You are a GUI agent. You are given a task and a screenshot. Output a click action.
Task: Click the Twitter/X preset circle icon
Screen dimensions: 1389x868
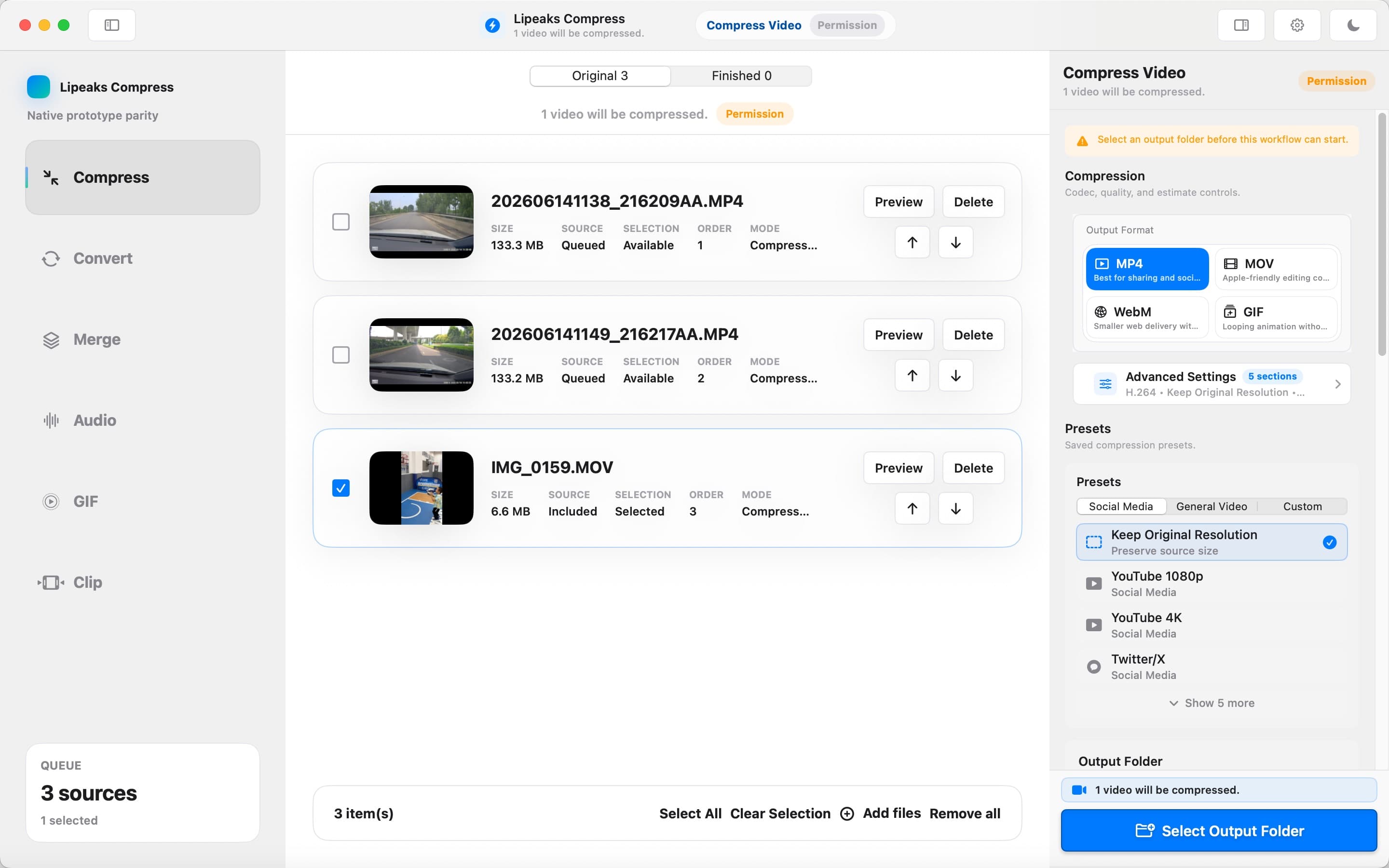(1093, 666)
